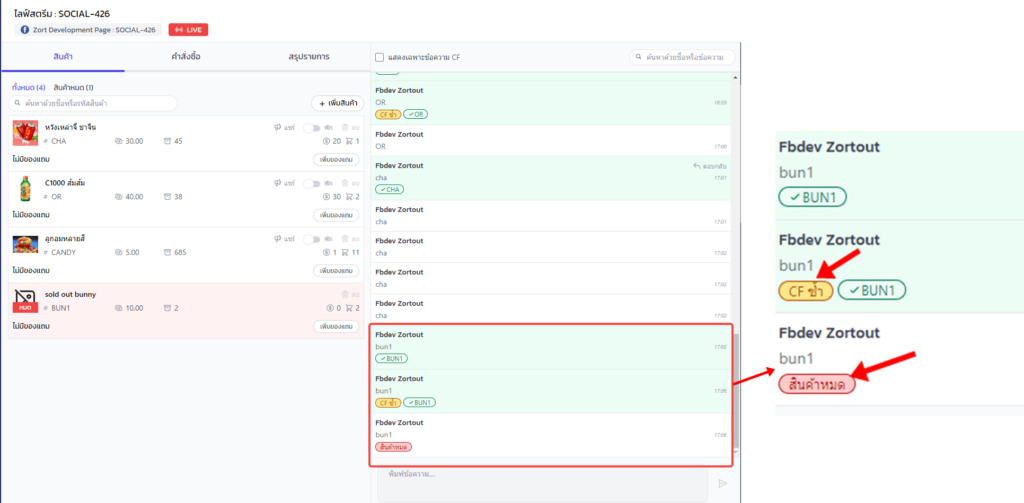
Task: Click the red LIVE status badge
Action: [x=188, y=30]
